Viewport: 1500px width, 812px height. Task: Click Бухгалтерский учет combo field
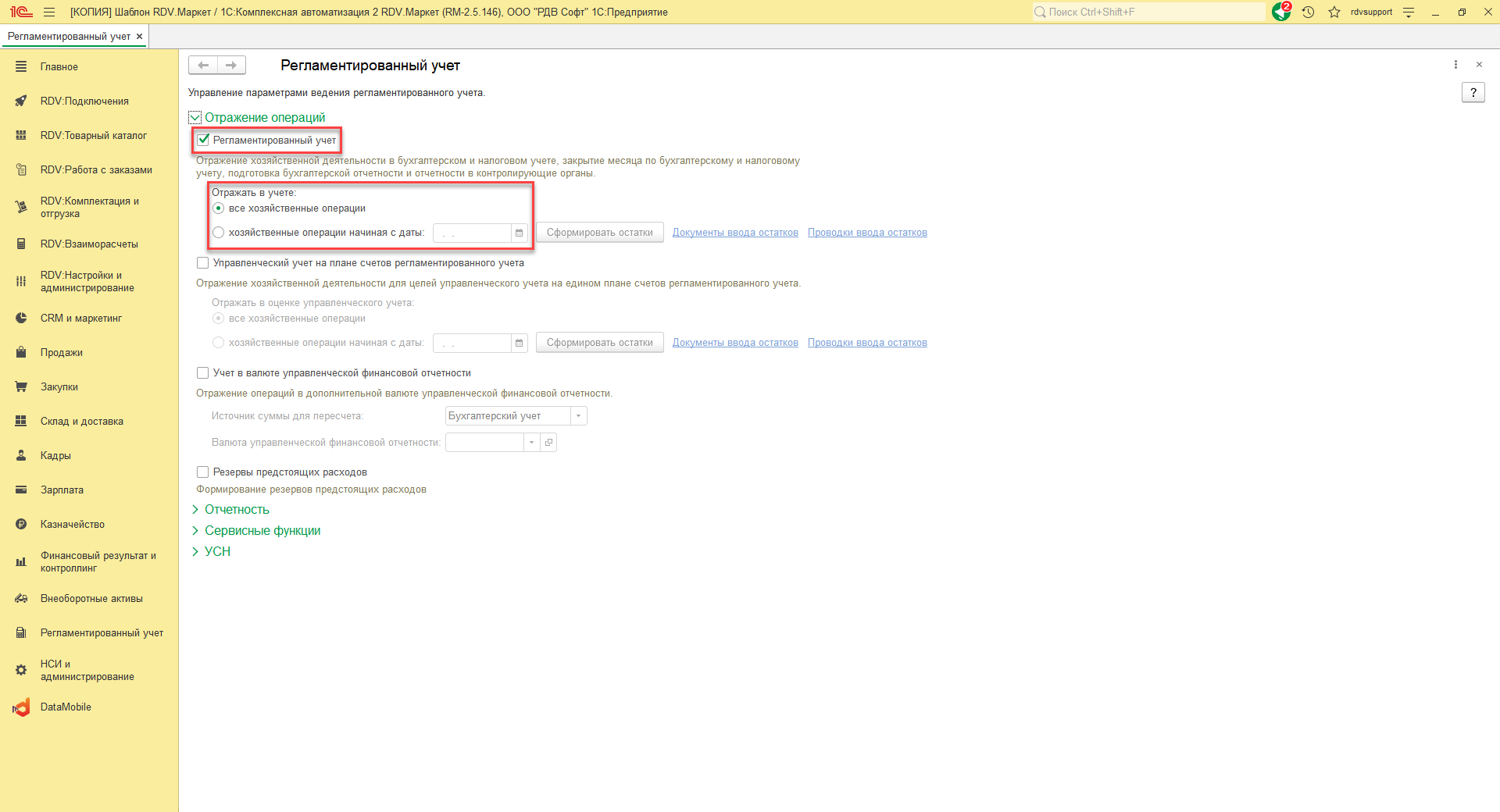pyautogui.click(x=508, y=416)
